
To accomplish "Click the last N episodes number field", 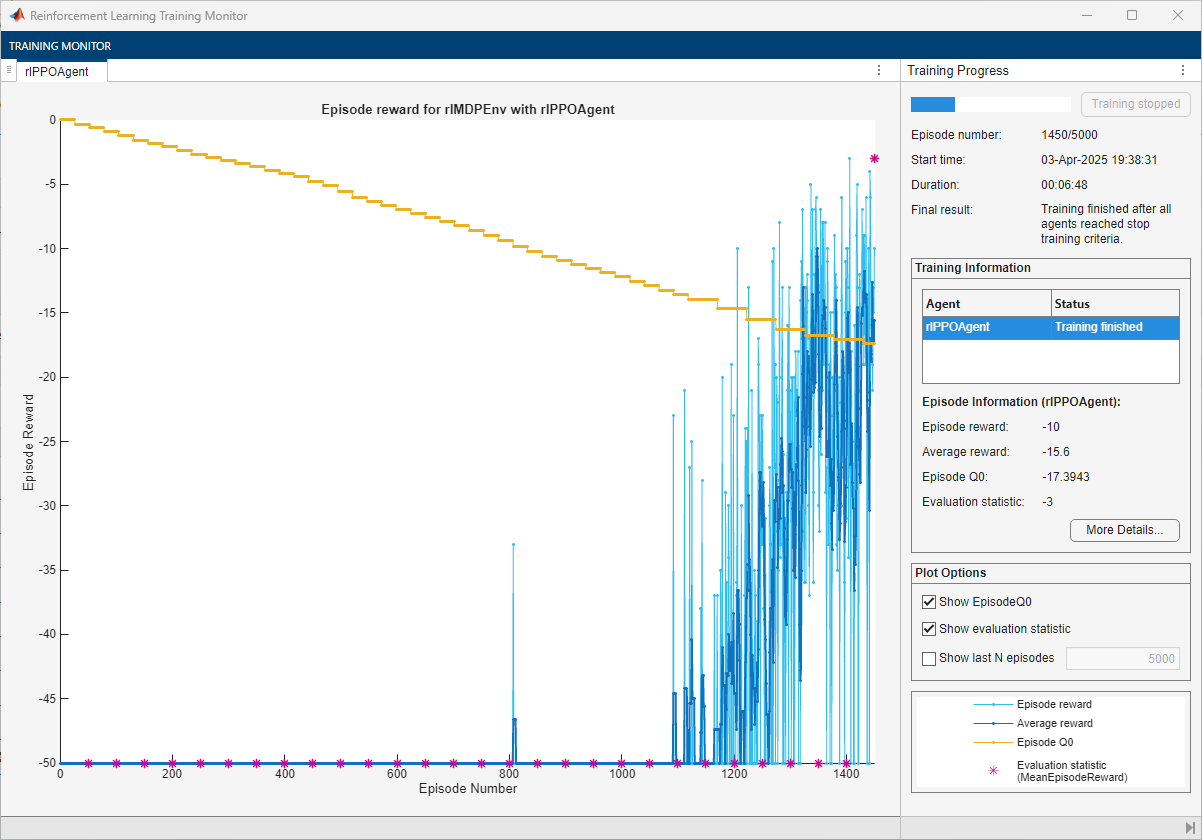I will (x=1122, y=658).
